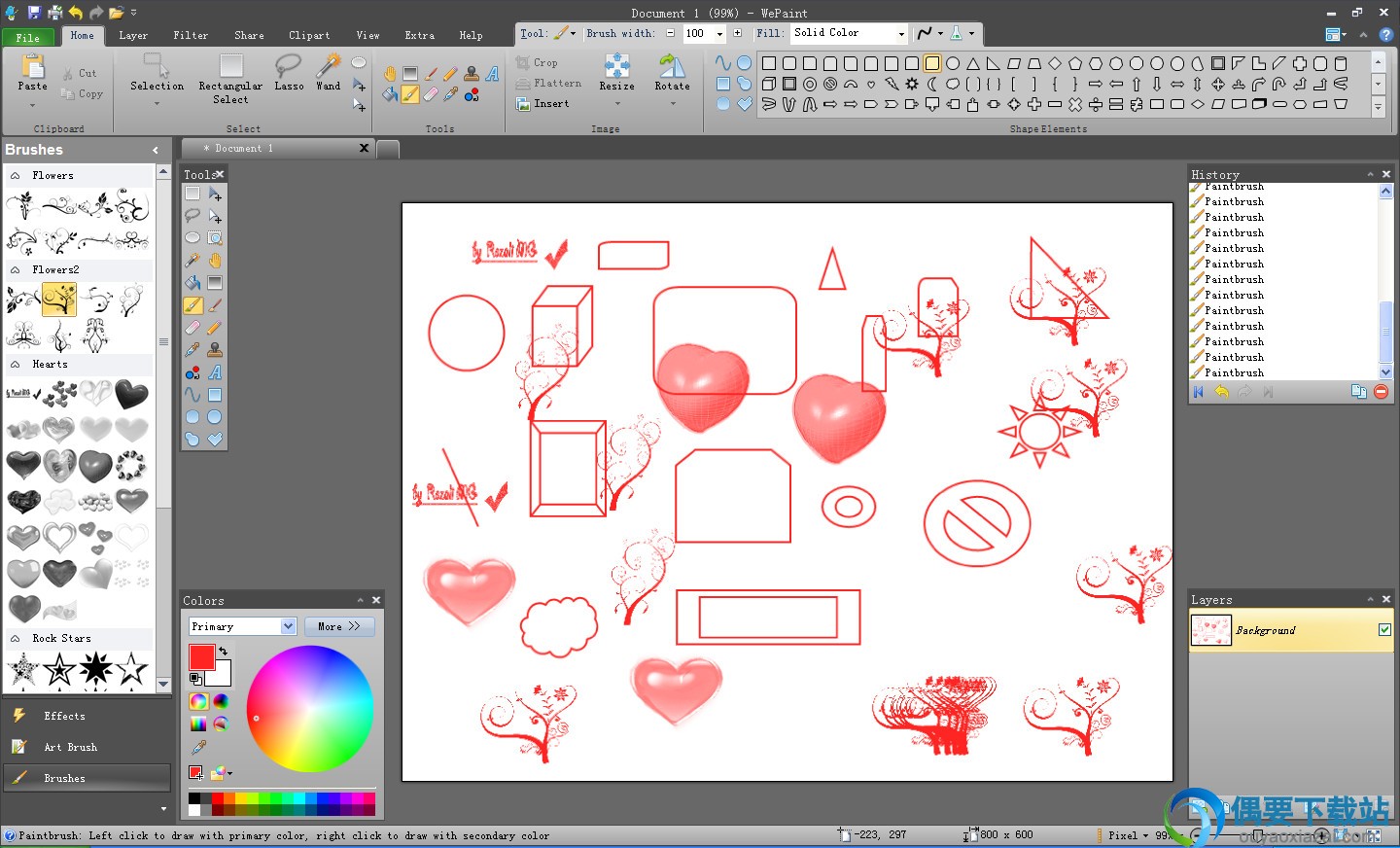This screenshot has width=1400, height=848.
Task: Pick a hue on the color wheel
Action: pyautogui.click(x=310, y=709)
